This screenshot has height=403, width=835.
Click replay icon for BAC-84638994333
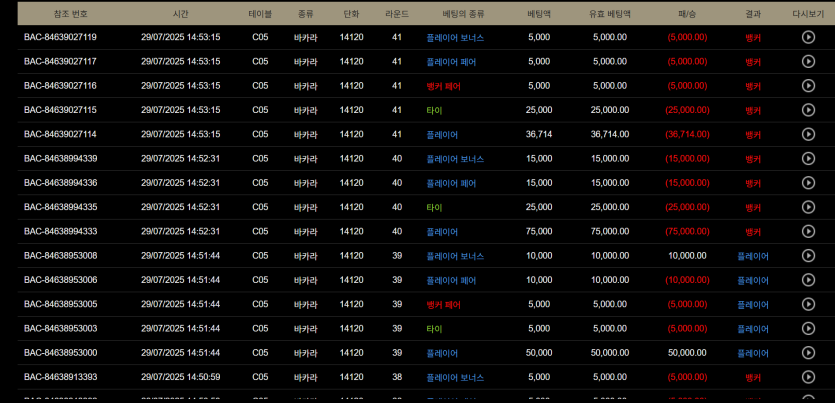pyautogui.click(x=808, y=231)
